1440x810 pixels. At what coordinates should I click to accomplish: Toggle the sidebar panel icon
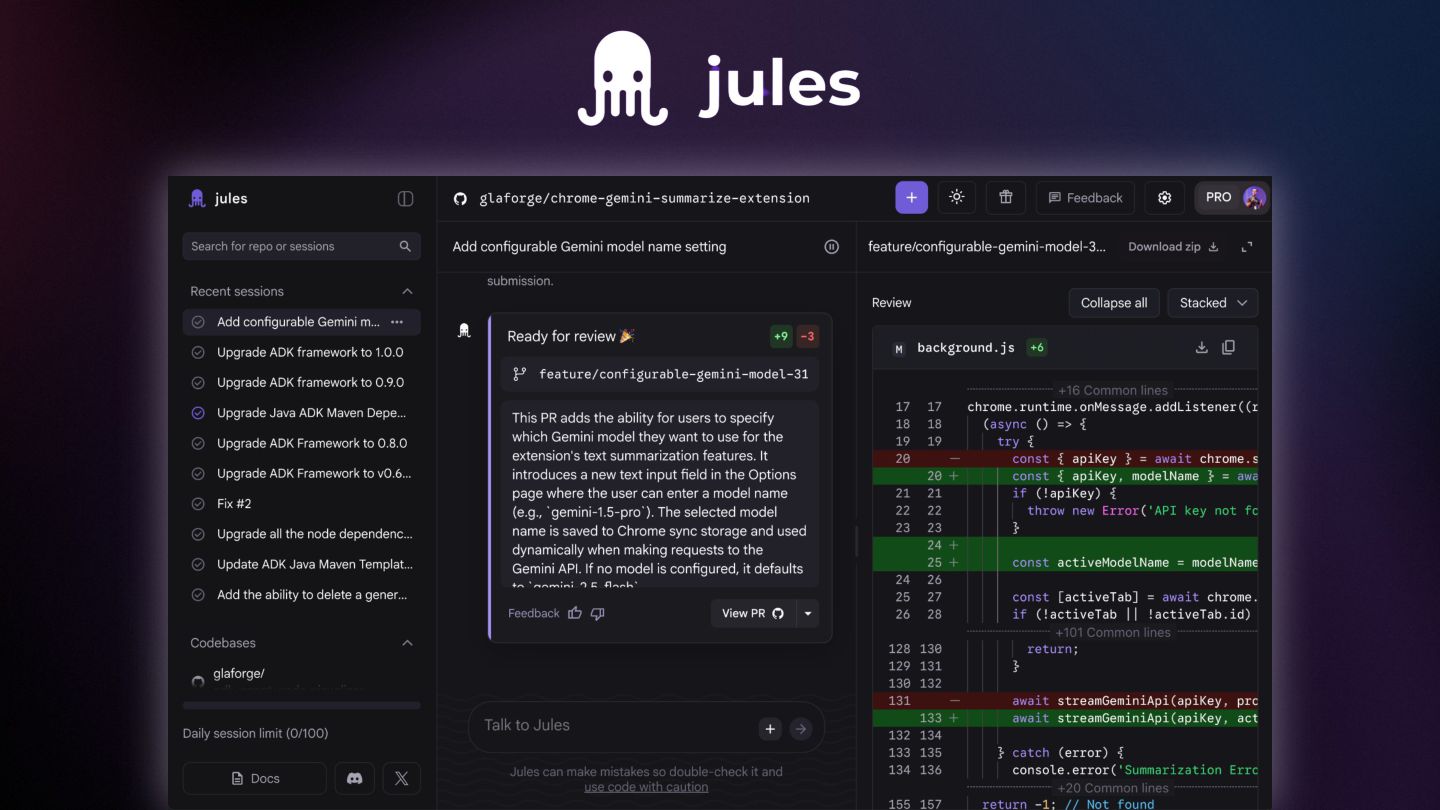405,198
